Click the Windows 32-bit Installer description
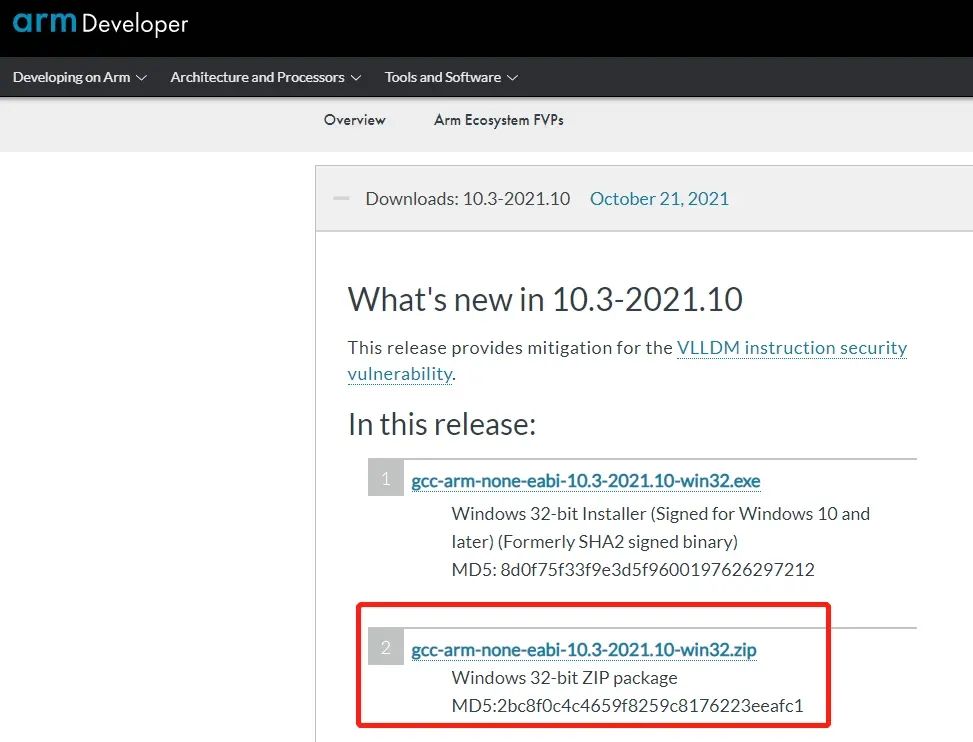 tap(661, 527)
